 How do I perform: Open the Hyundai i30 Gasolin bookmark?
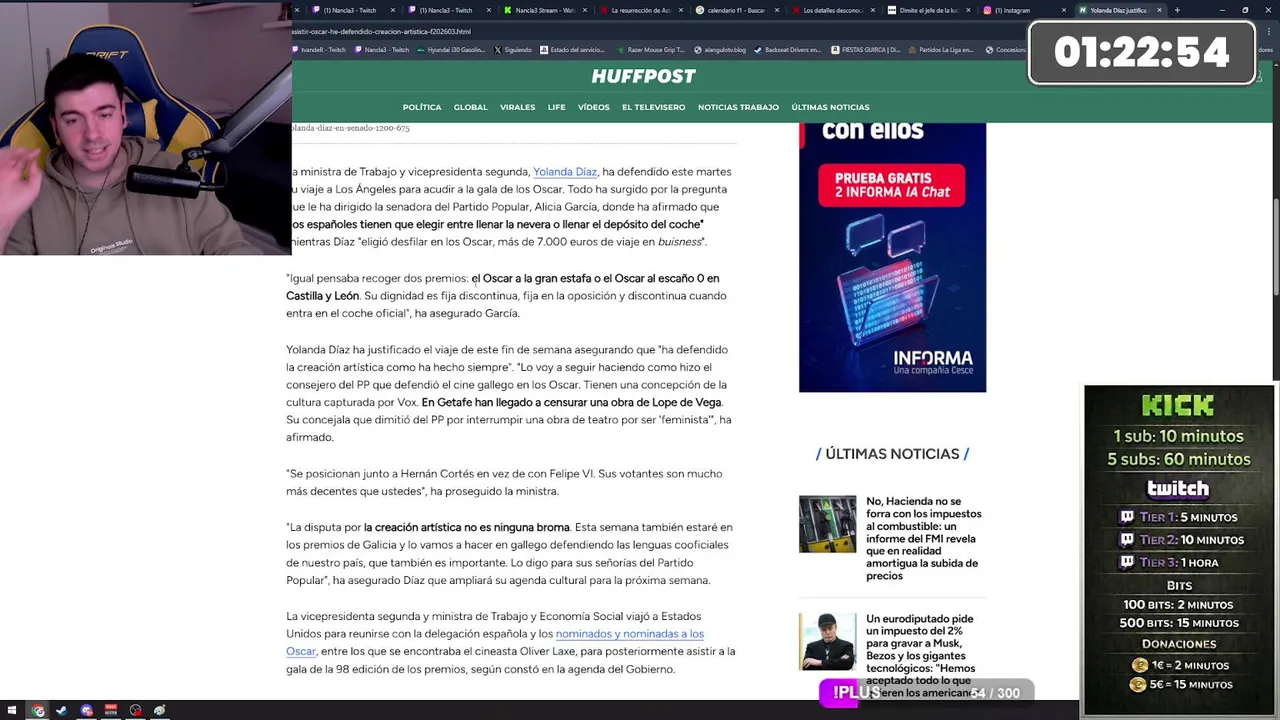coord(451,49)
